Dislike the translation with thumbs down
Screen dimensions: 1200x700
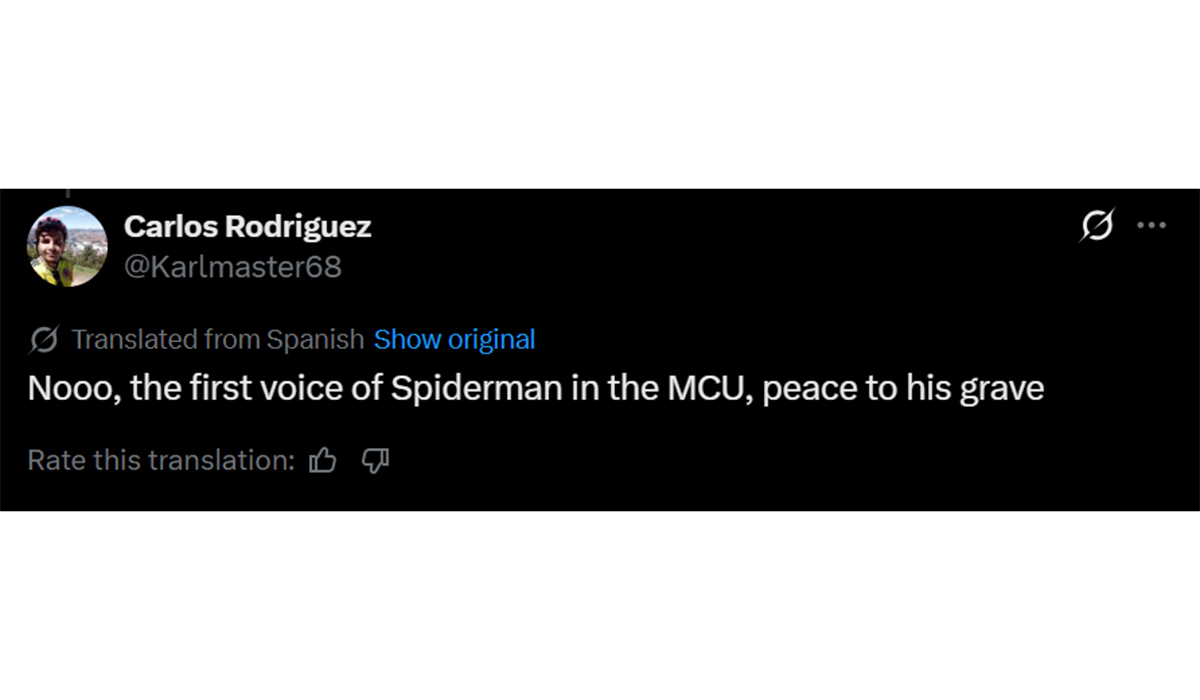375,460
